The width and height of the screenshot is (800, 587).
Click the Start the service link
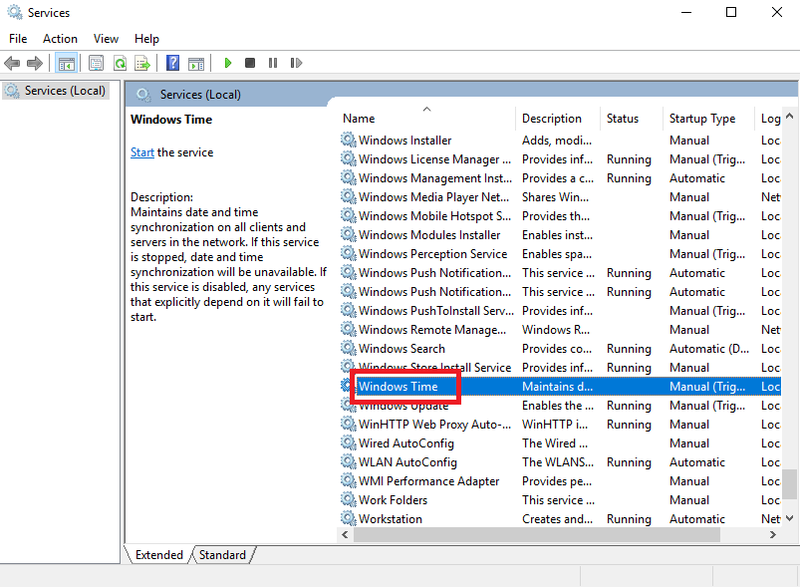coord(142,152)
